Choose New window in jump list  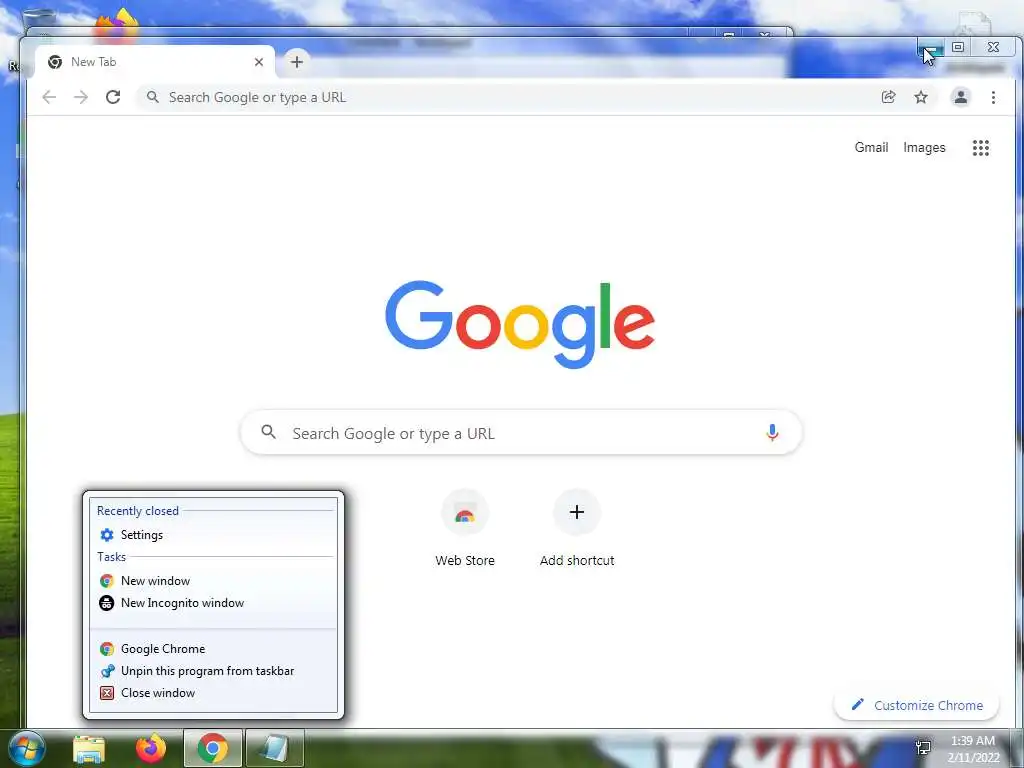coord(213,581)
